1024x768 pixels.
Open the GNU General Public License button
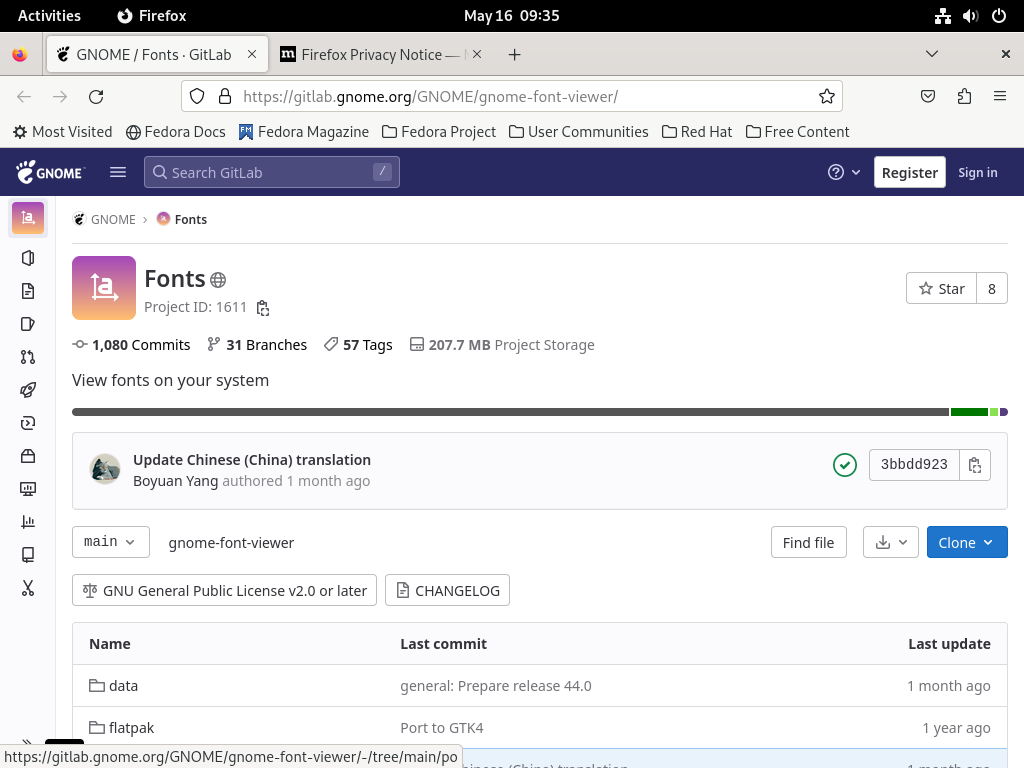pyautogui.click(x=224, y=590)
